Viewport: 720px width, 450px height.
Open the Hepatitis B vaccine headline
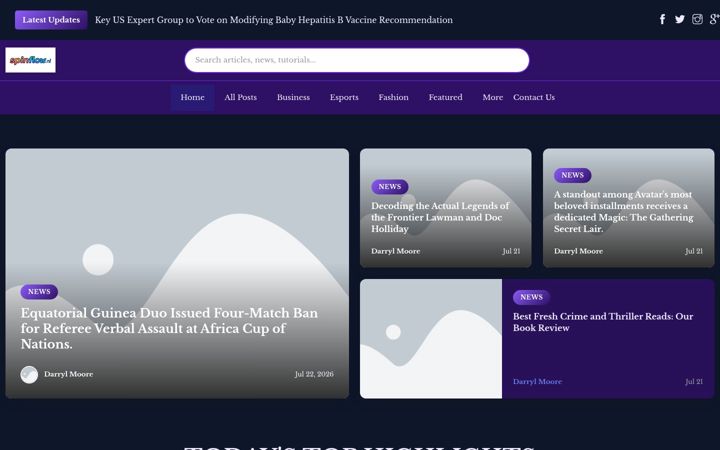pyautogui.click(x=274, y=20)
